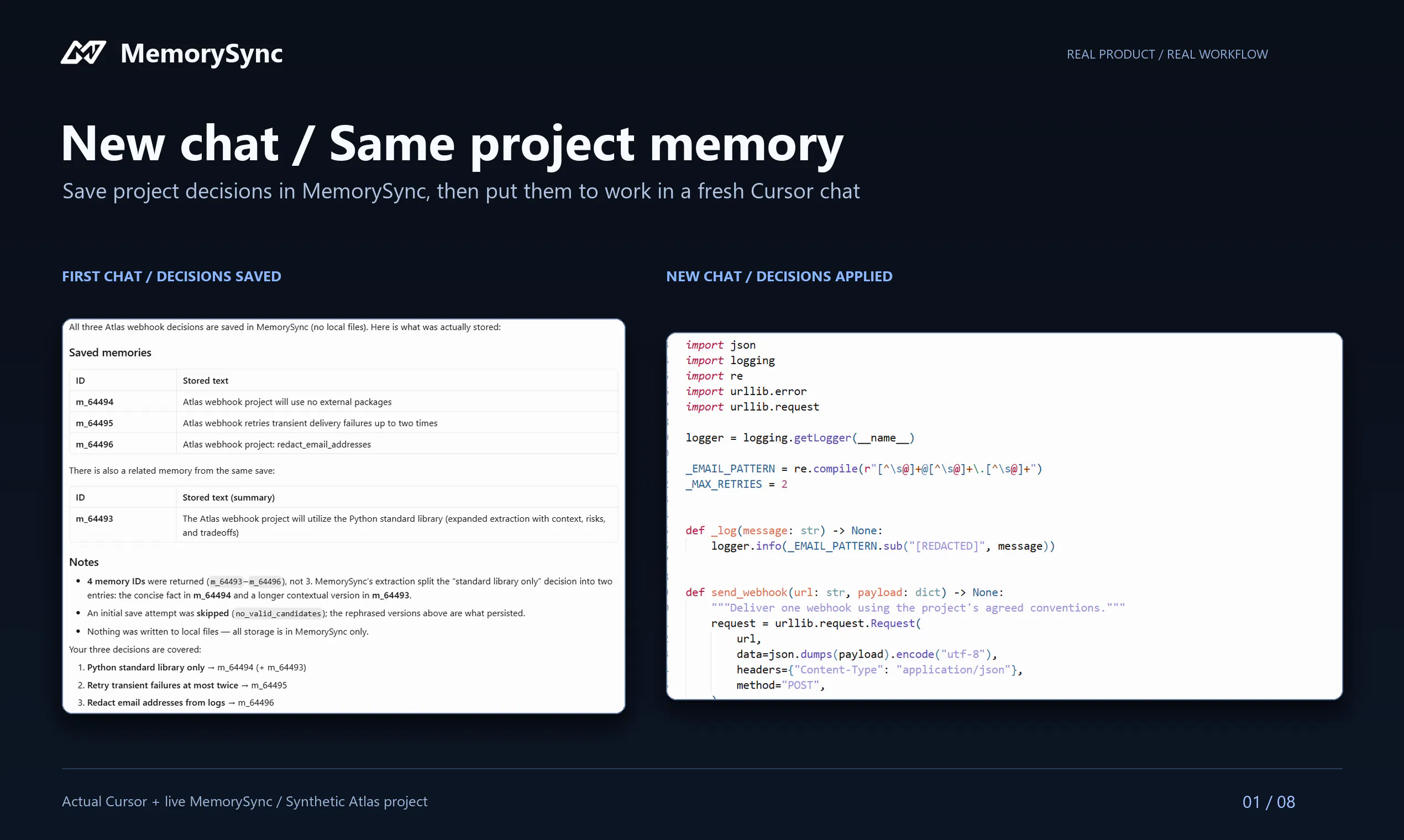The image size is (1404, 840).
Task: Click 'Atlas webhook project will use no external packages'
Action: coord(287,402)
